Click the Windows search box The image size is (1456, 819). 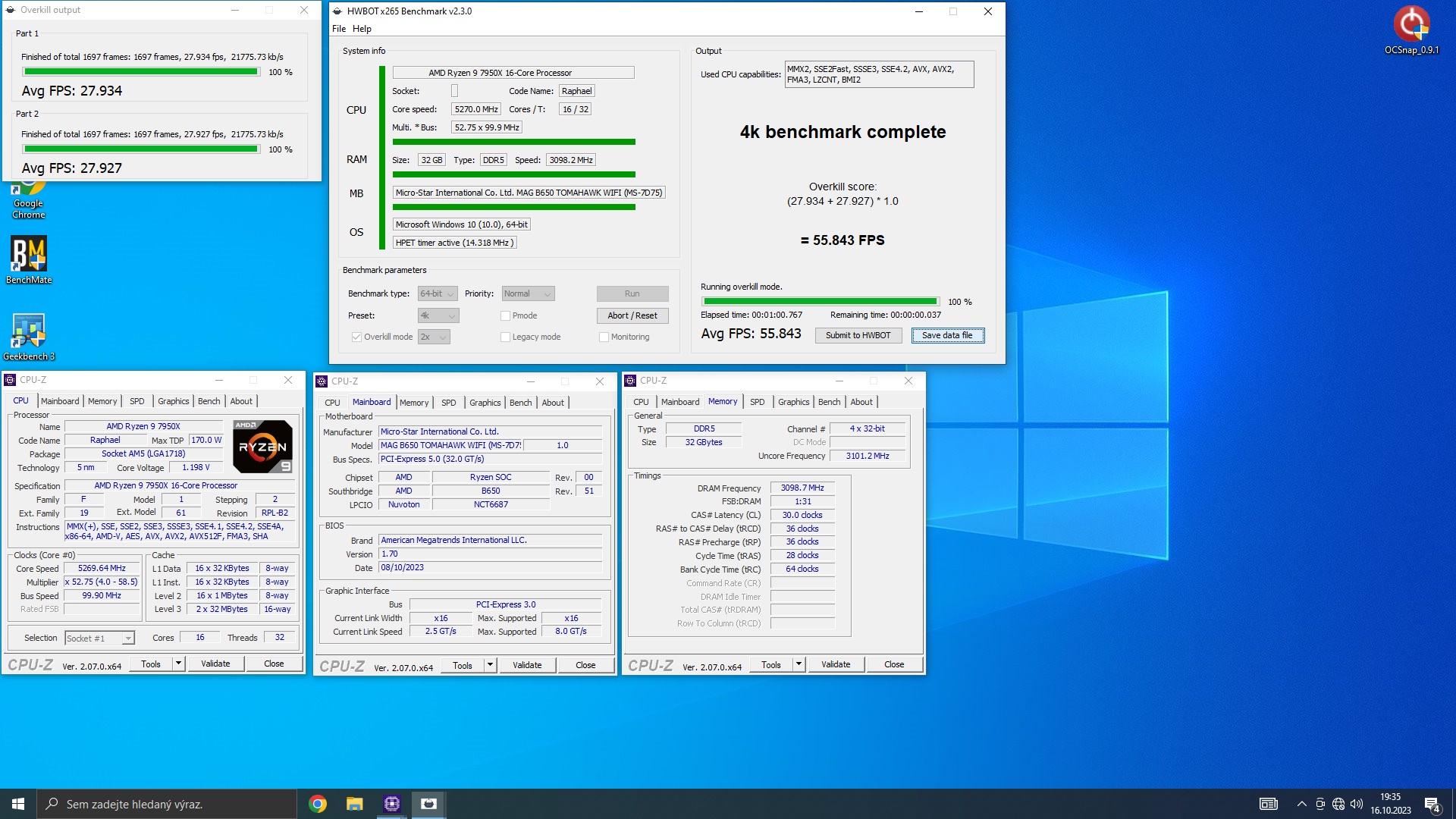point(167,804)
